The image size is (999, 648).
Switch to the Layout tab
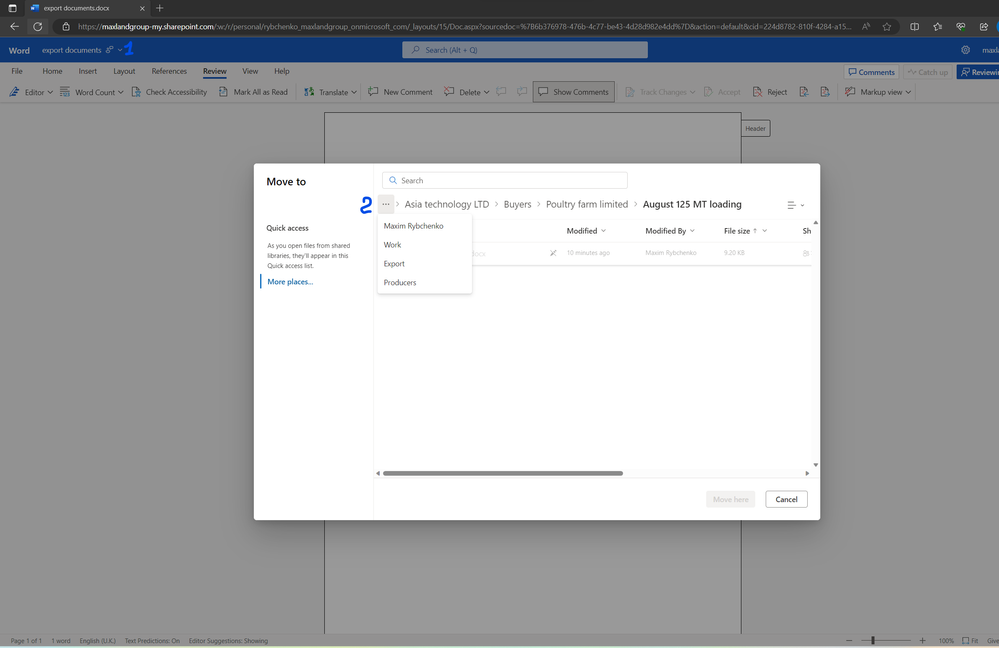[124, 71]
